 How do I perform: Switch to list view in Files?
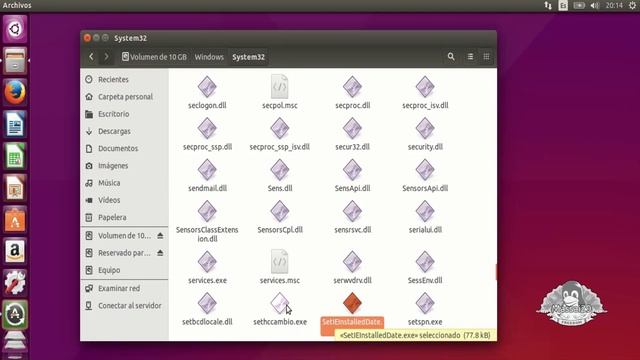point(470,57)
